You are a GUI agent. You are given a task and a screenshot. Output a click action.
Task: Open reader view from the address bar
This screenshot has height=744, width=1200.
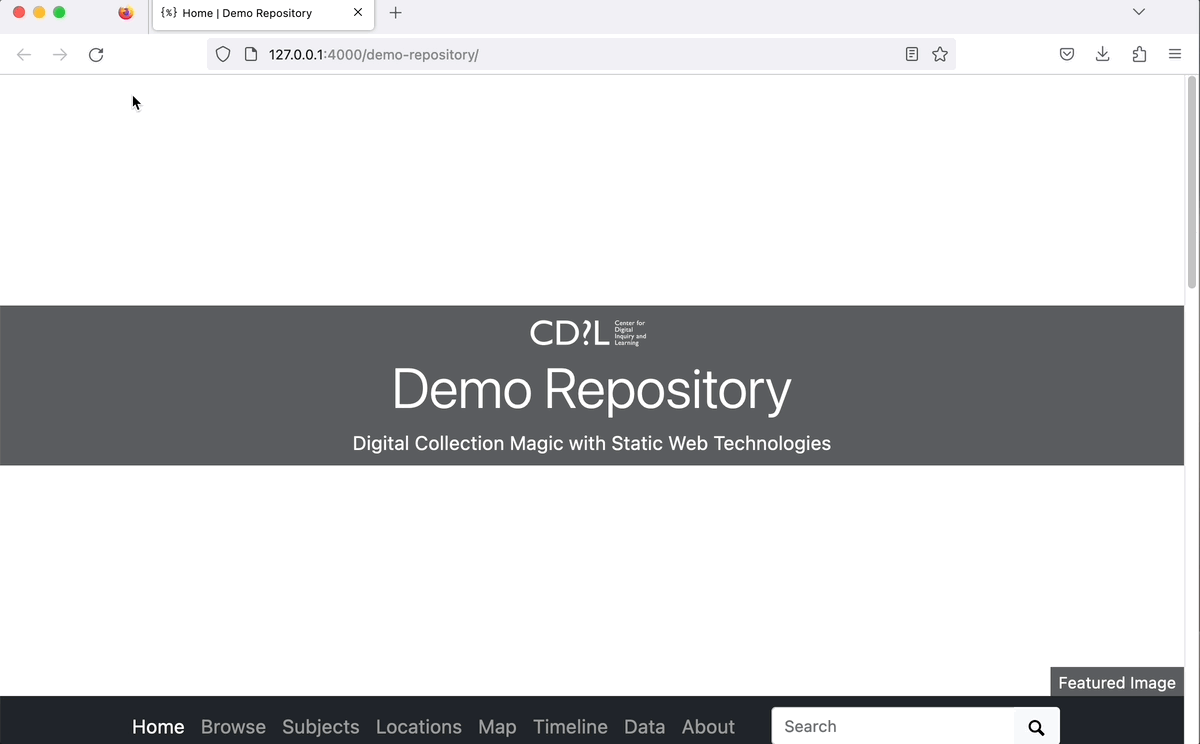pos(911,54)
